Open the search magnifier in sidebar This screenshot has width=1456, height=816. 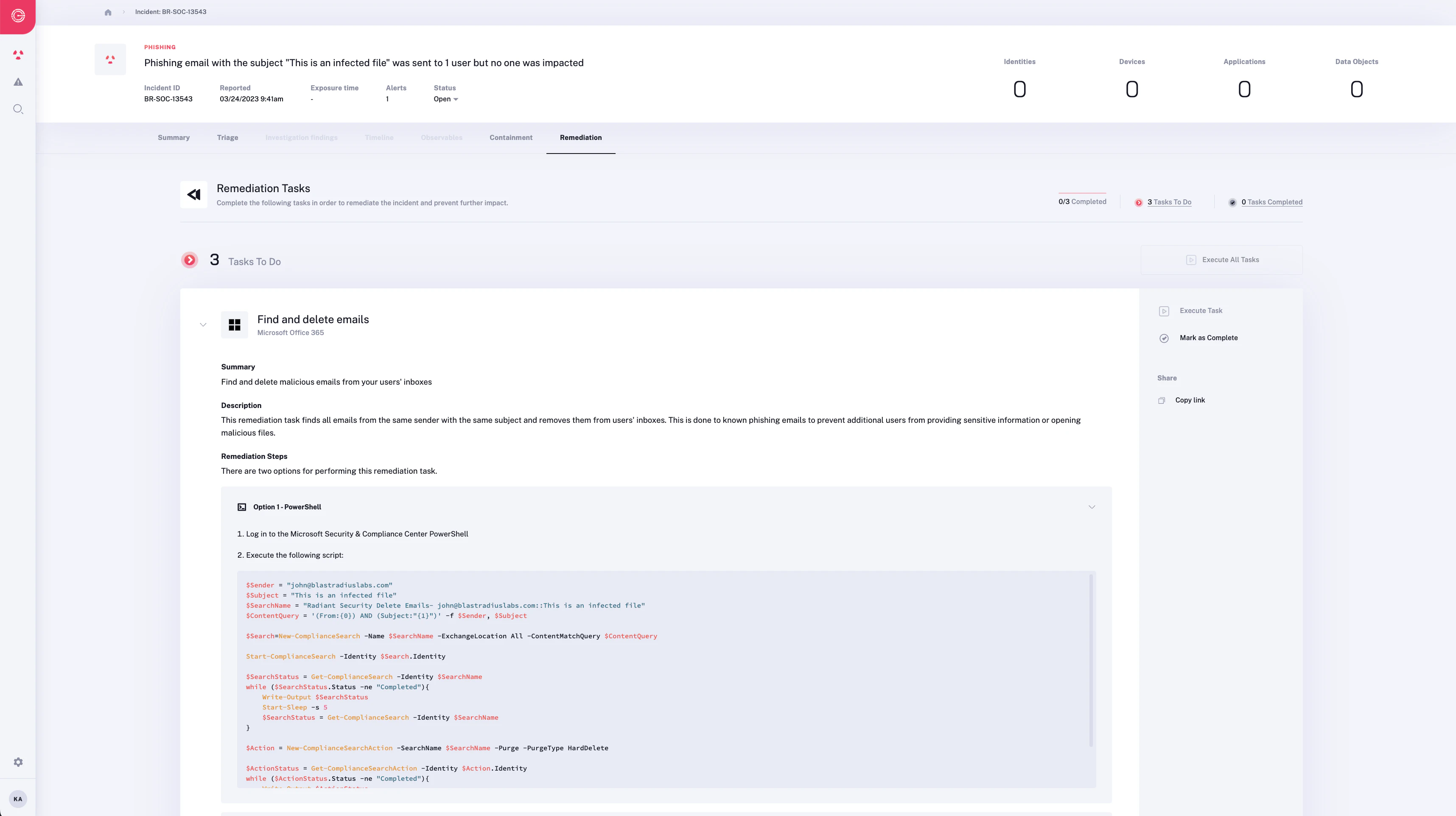(18, 109)
